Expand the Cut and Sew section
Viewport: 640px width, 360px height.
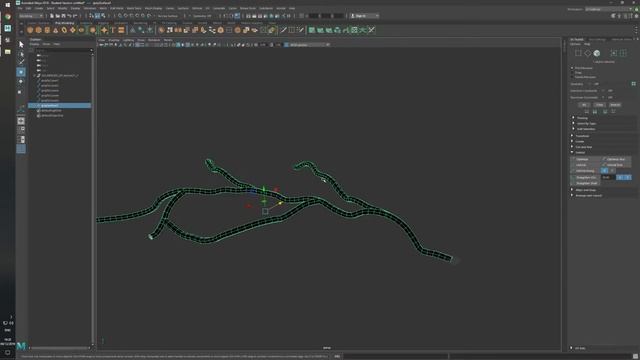pyautogui.click(x=583, y=147)
